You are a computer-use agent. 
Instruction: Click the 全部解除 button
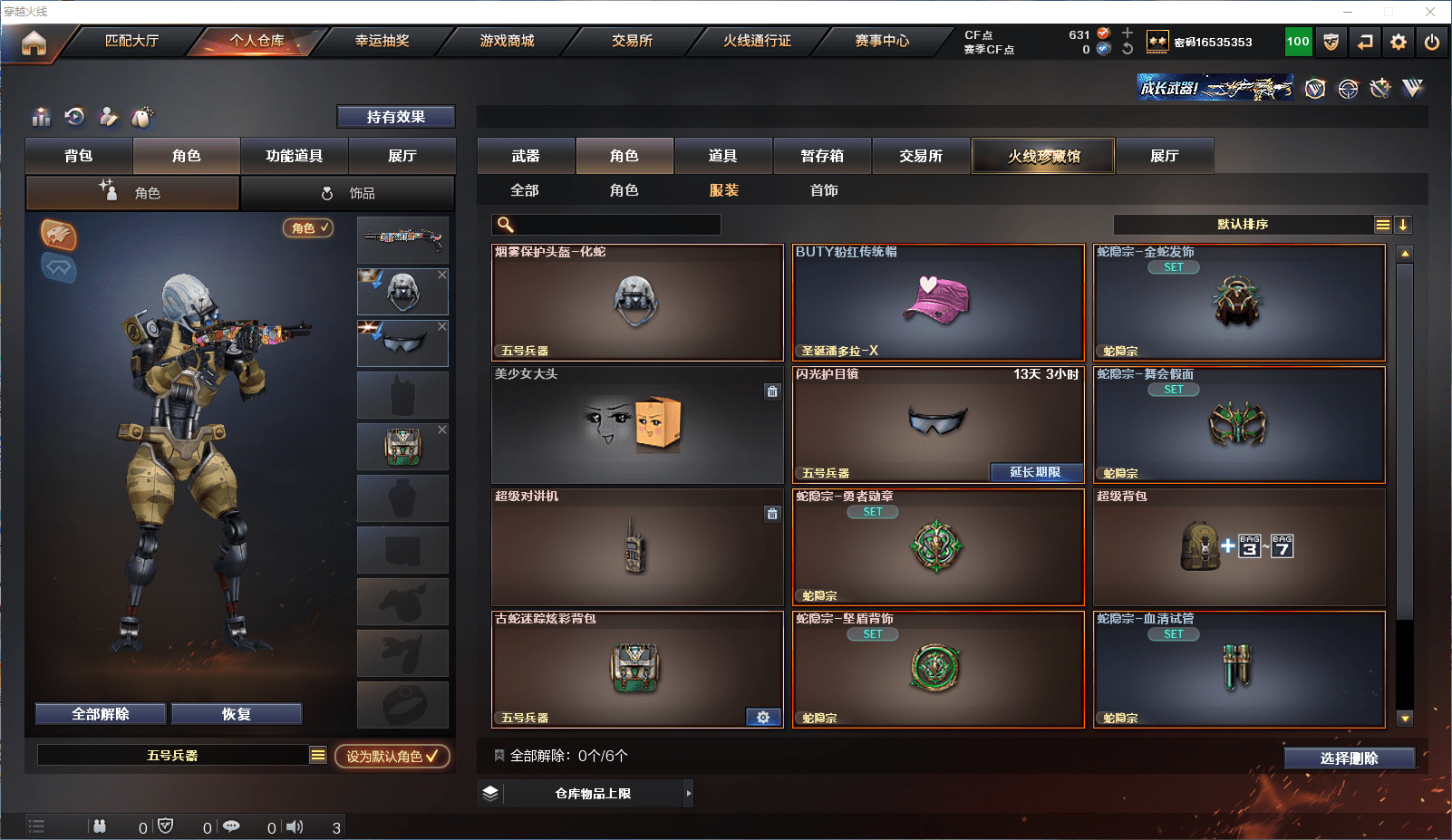(x=101, y=714)
